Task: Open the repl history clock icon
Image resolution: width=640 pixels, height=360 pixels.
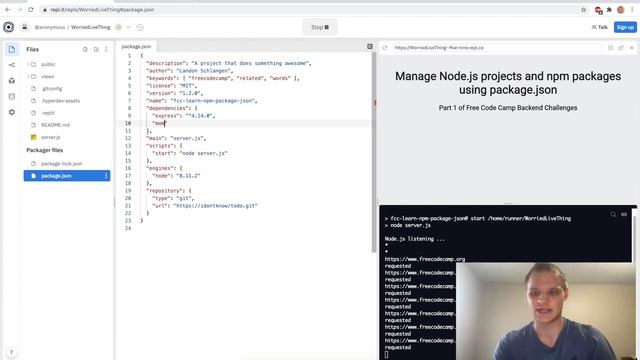Action: point(140,27)
